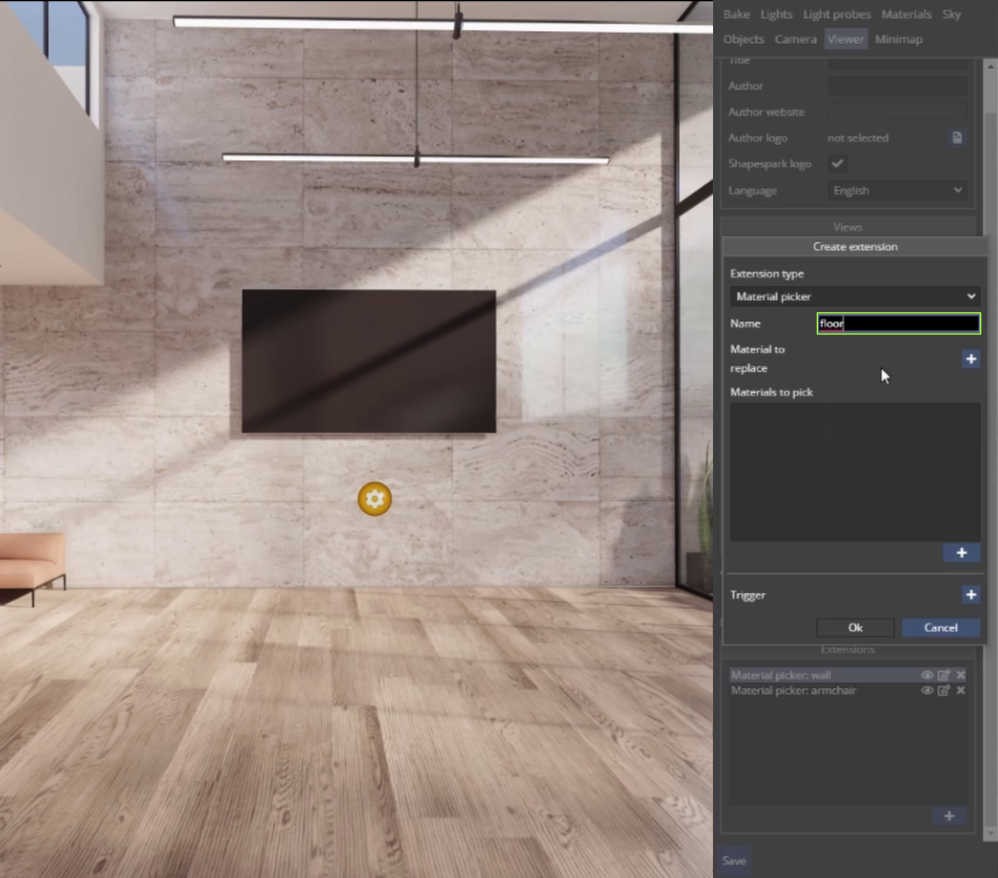Cancel creating the extension
The height and width of the screenshot is (878, 998).
click(x=939, y=627)
